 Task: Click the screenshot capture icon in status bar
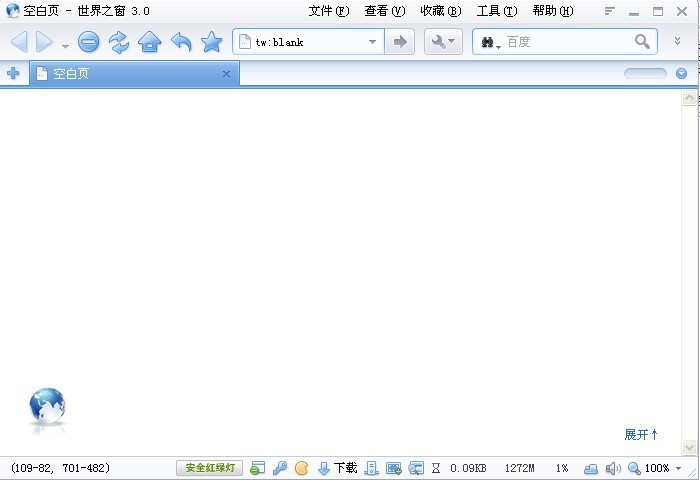(x=394, y=468)
